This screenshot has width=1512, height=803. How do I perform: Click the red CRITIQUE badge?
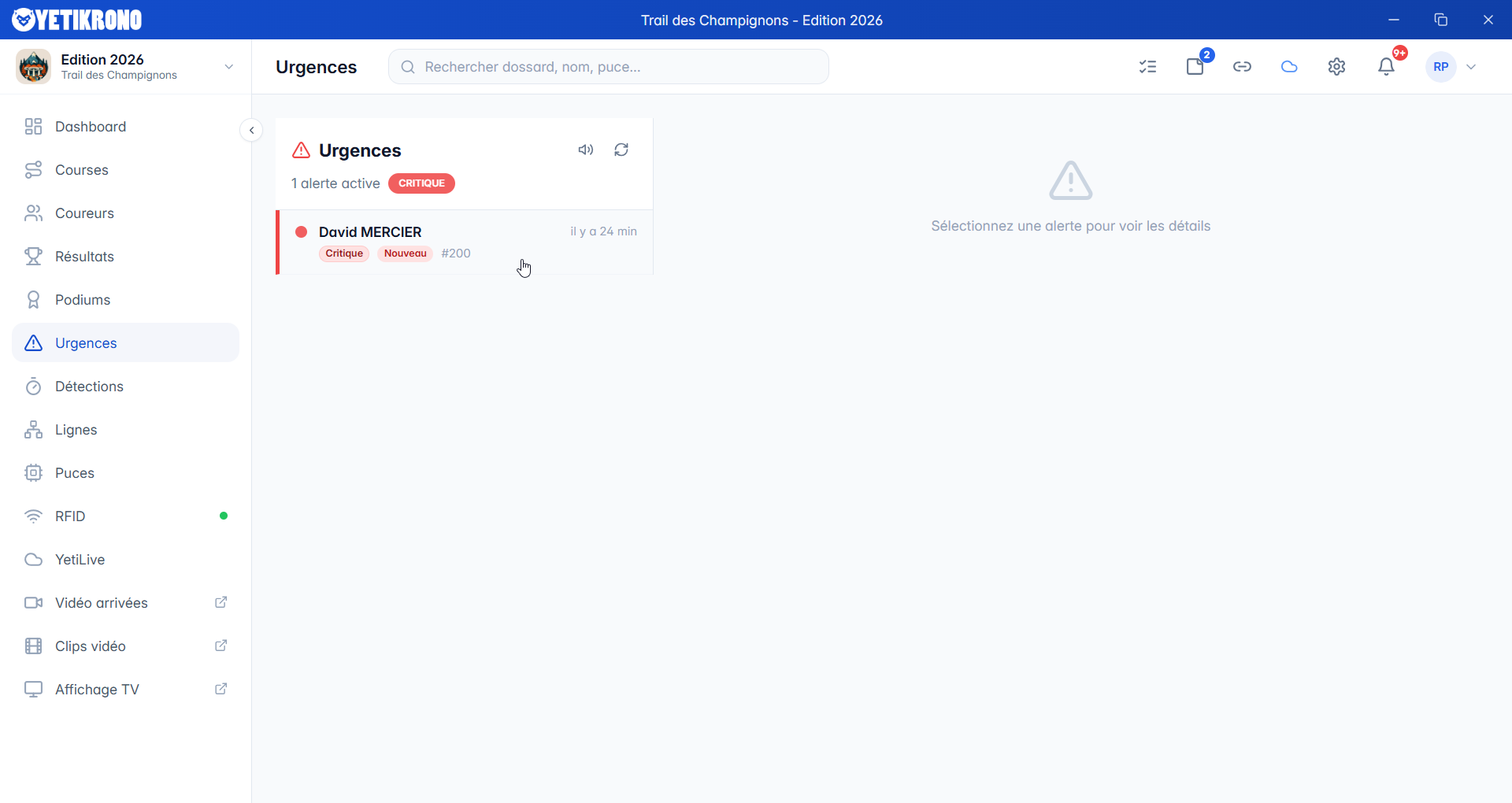421,183
